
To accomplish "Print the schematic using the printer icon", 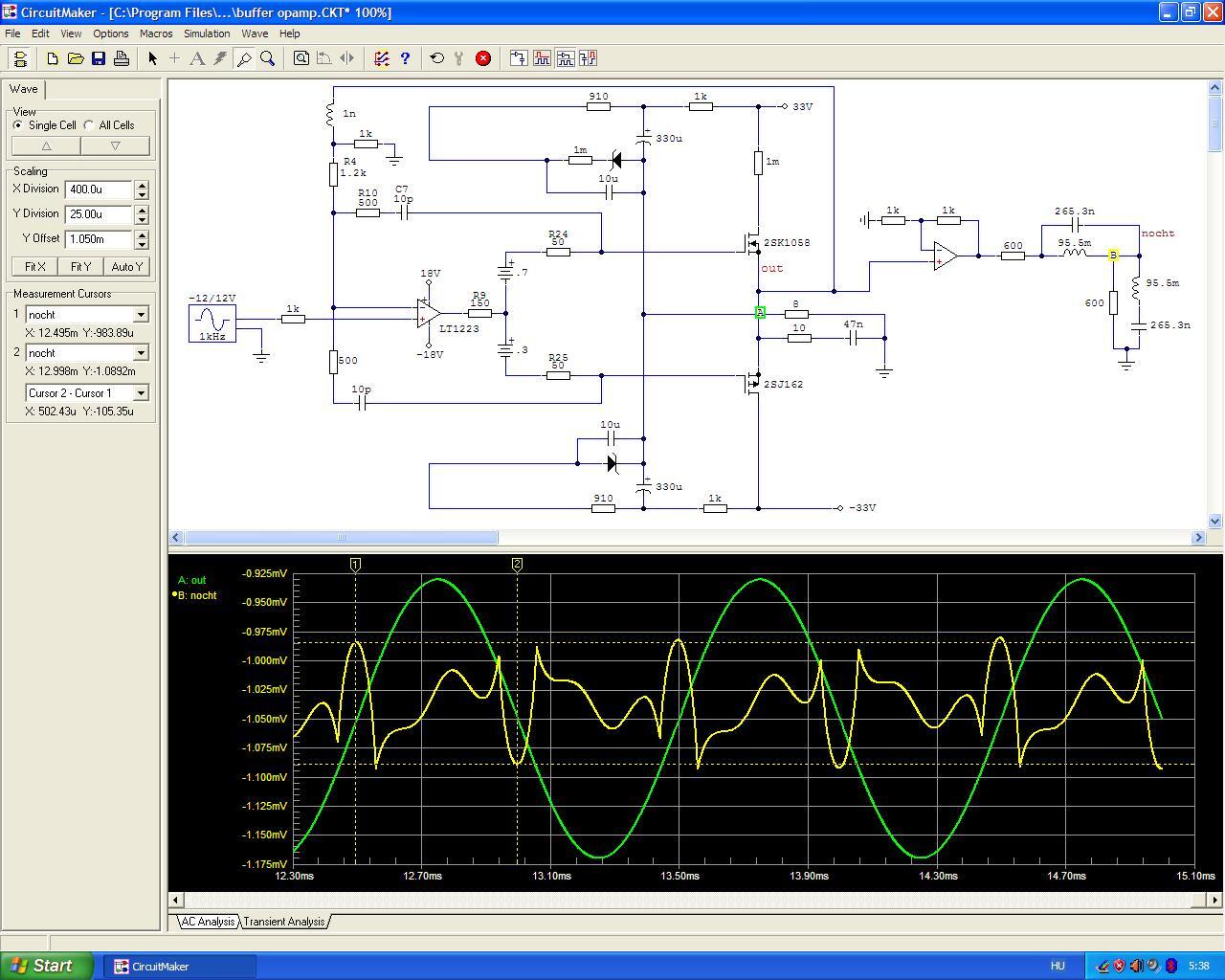I will (122, 58).
